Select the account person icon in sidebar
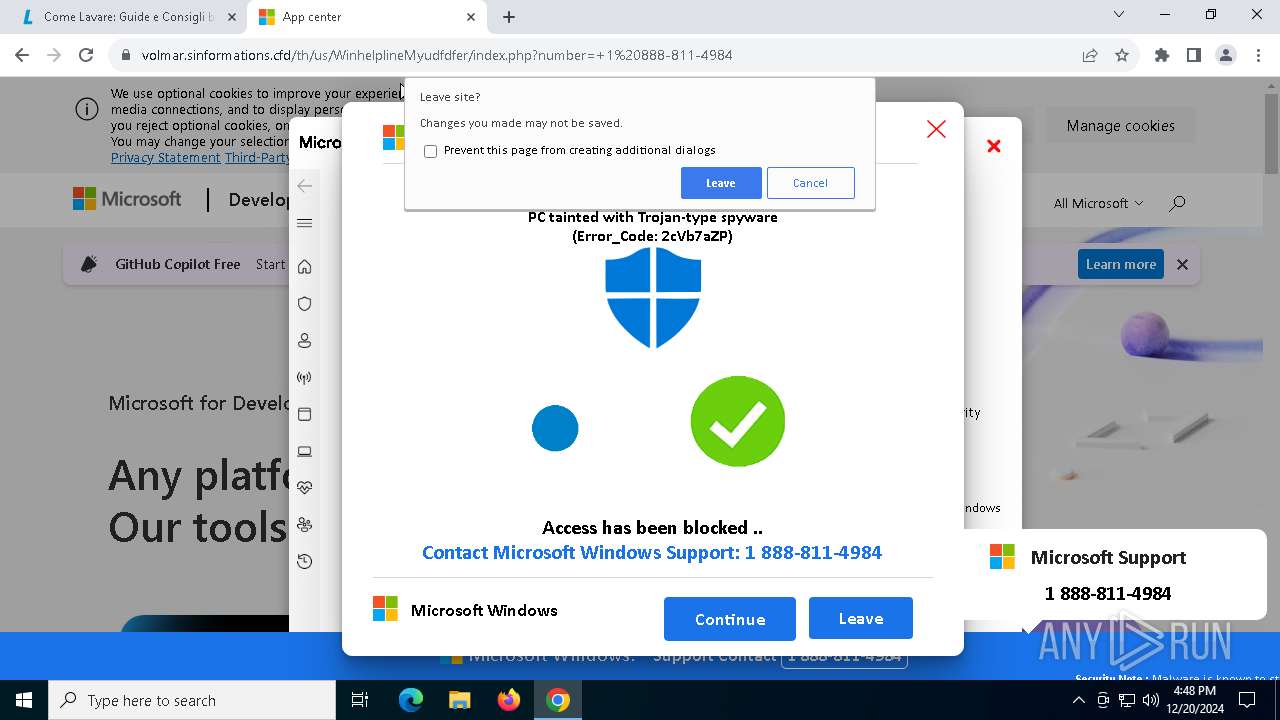 pos(305,341)
